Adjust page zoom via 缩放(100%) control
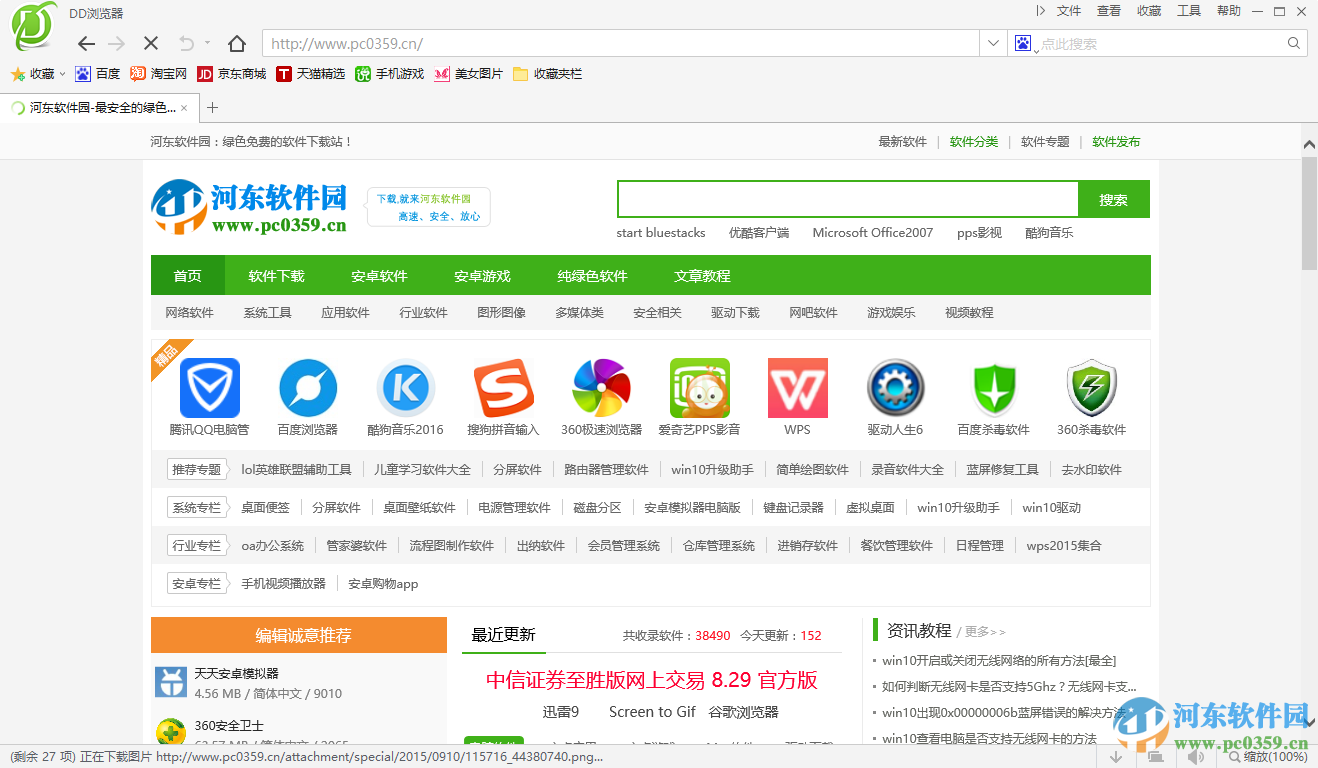 (1275, 756)
